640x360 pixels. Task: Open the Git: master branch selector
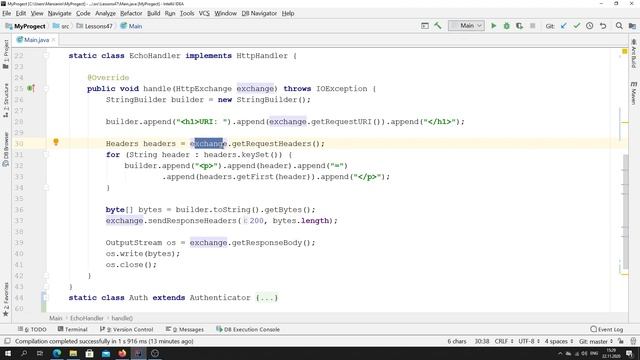596,341
